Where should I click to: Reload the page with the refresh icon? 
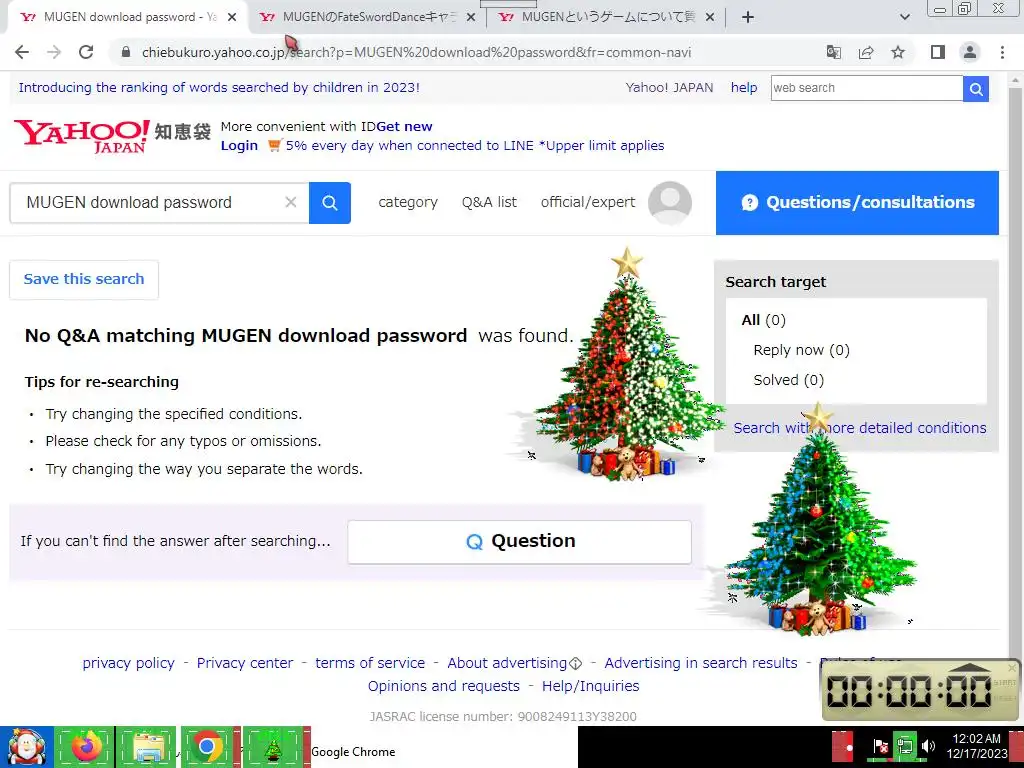pos(86,52)
